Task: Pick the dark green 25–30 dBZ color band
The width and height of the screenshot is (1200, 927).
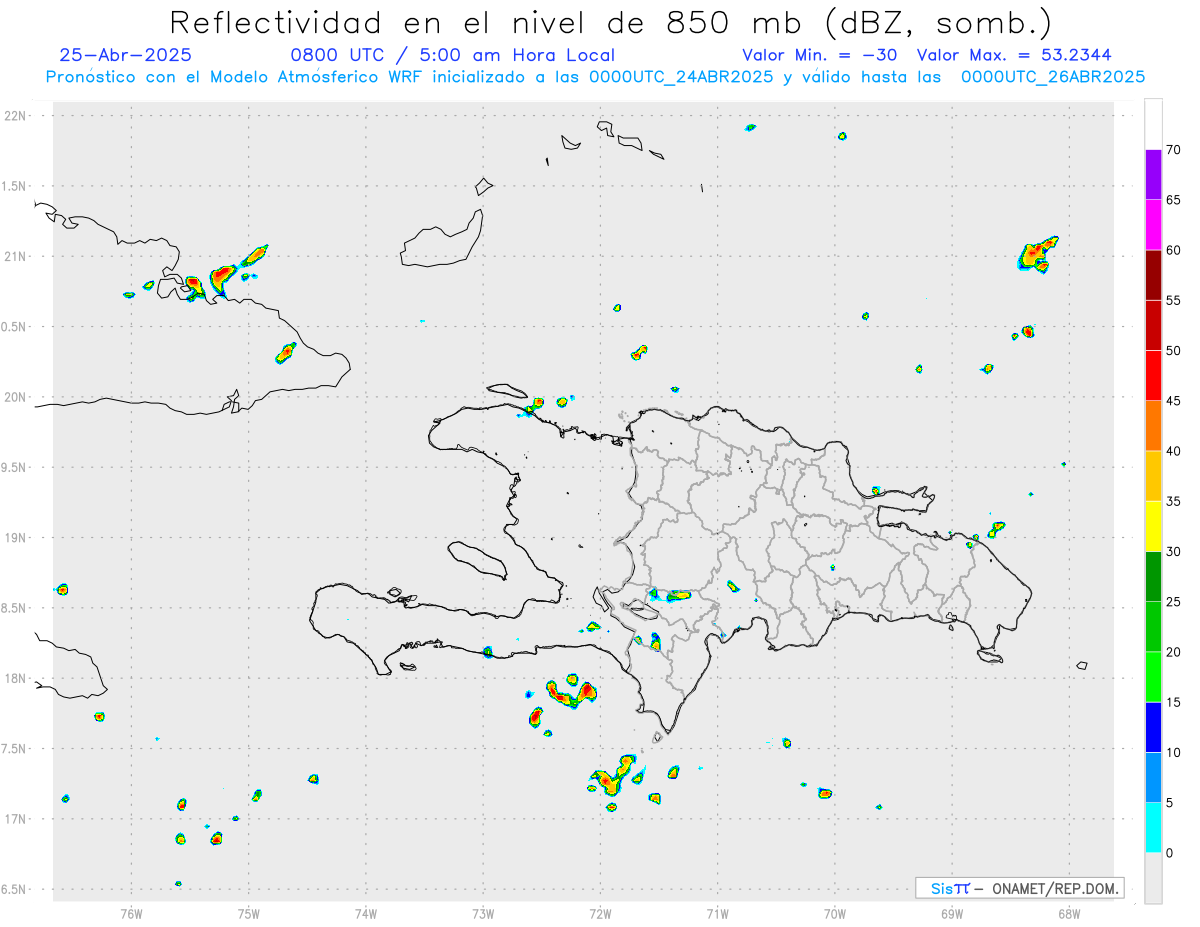Action: point(1153,577)
